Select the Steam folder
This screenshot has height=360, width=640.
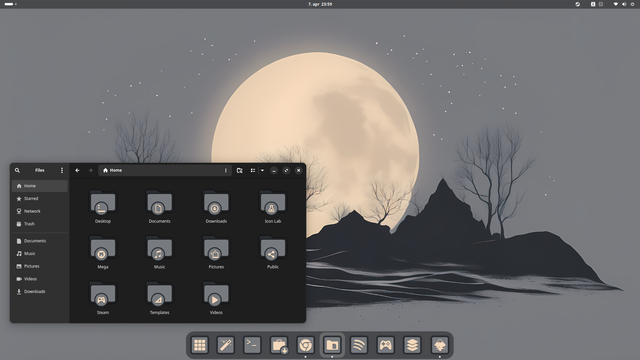point(102,298)
